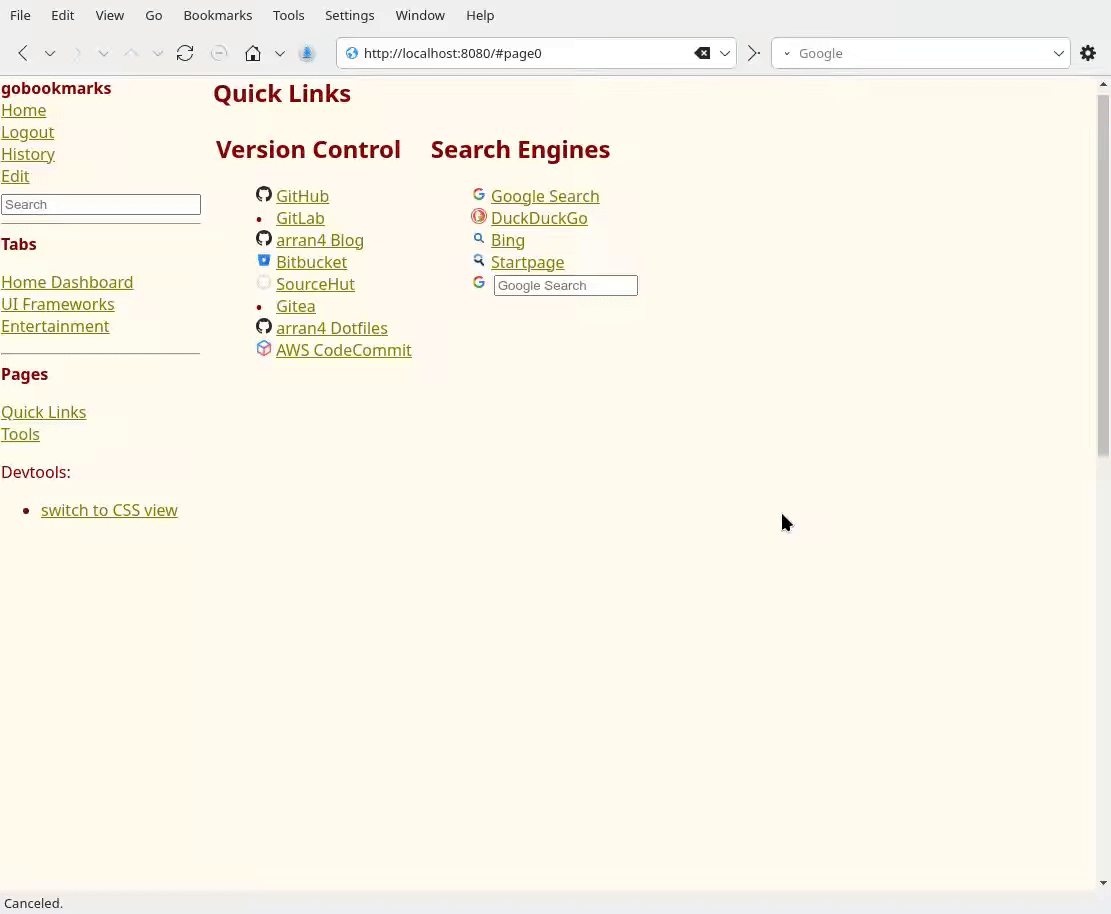1111x914 pixels.
Task: Open the Settings menu
Action: (349, 15)
